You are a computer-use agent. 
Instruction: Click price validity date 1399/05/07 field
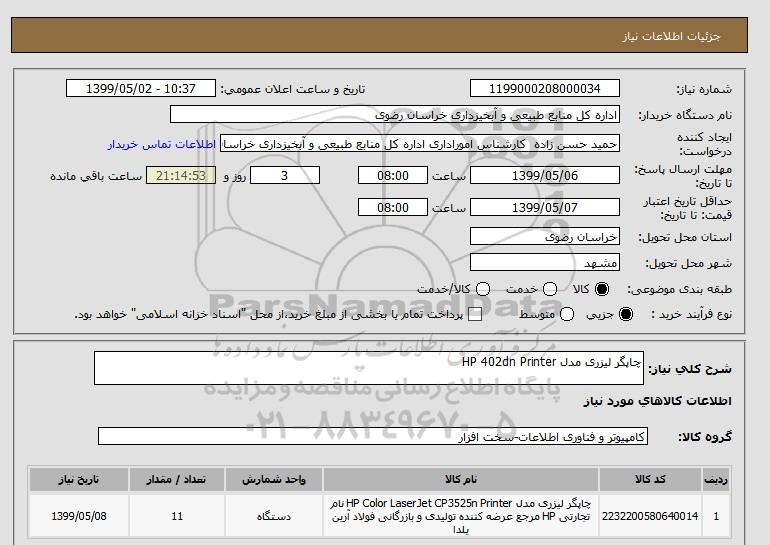[545, 207]
